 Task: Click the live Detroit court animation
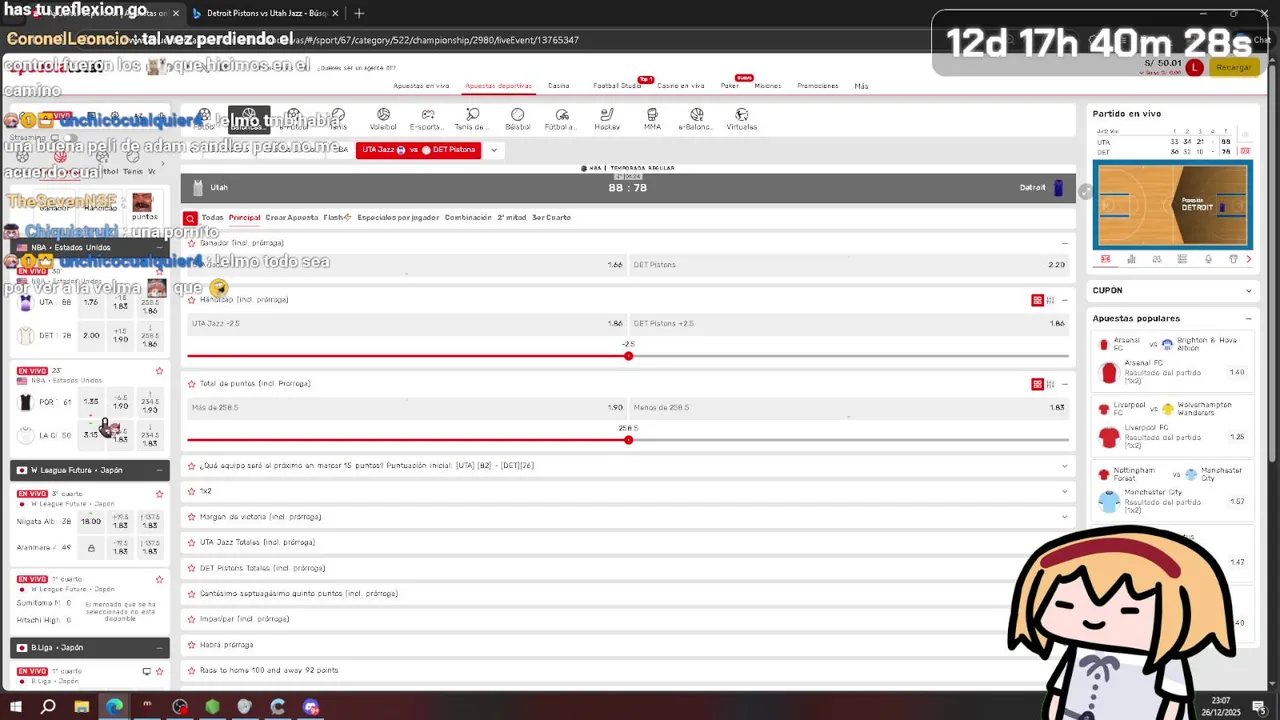coord(1172,205)
